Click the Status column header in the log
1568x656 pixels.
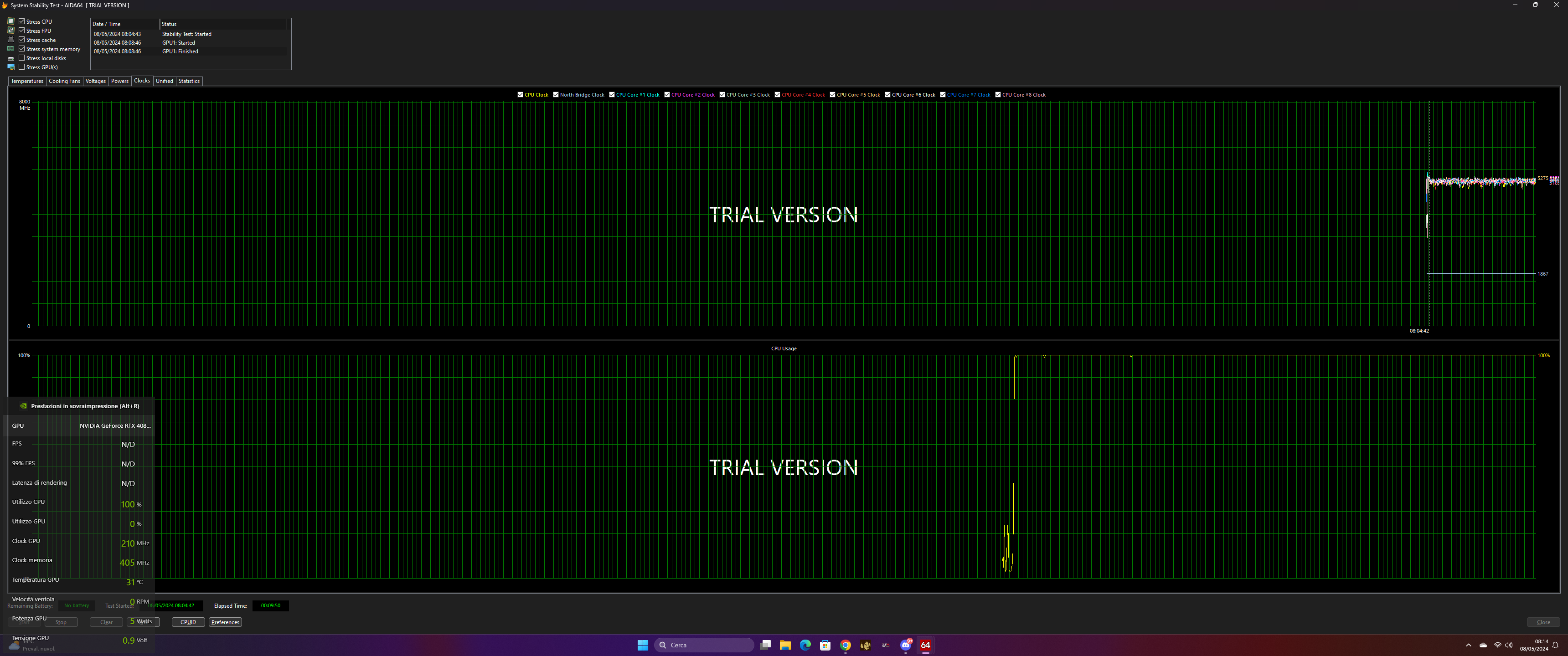click(x=223, y=24)
